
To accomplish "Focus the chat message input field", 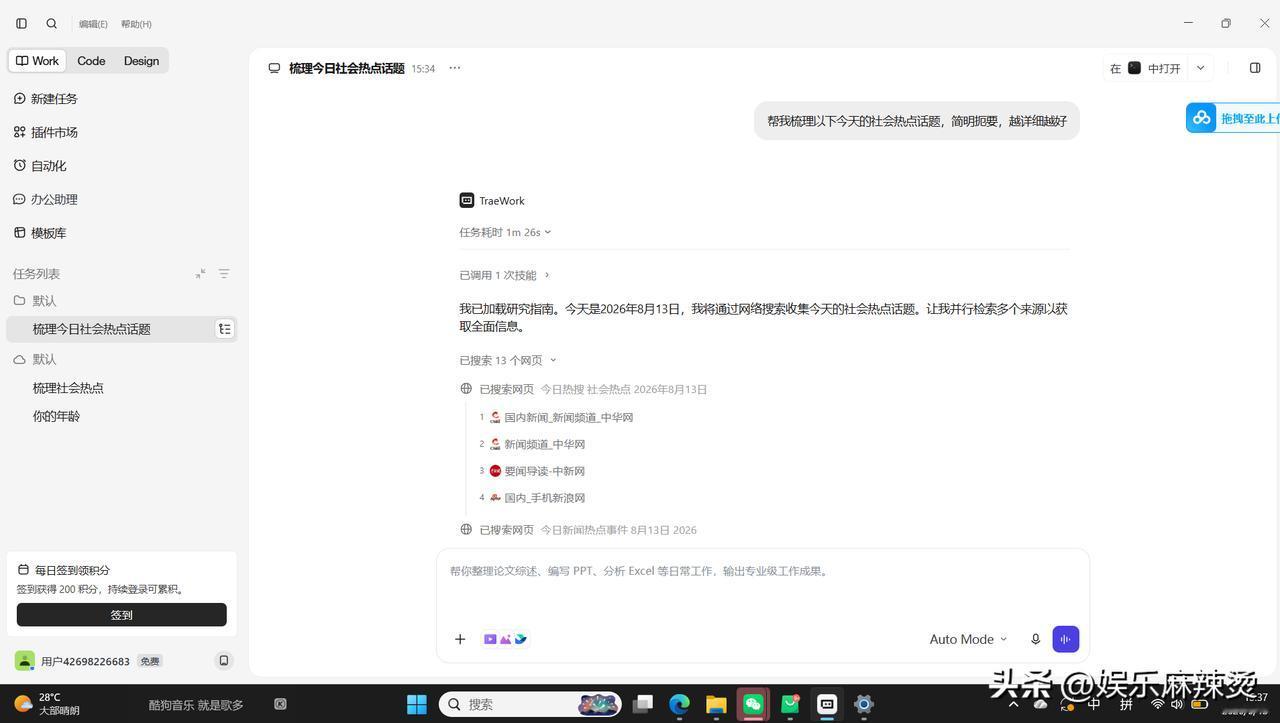I will coord(762,571).
